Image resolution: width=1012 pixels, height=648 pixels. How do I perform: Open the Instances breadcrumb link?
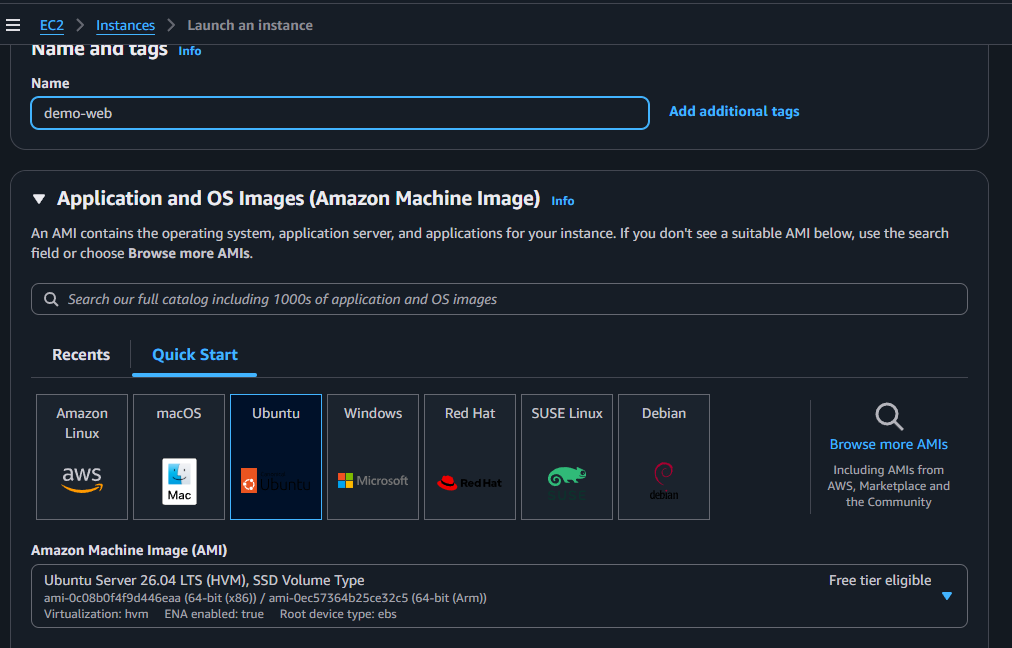click(x=125, y=25)
